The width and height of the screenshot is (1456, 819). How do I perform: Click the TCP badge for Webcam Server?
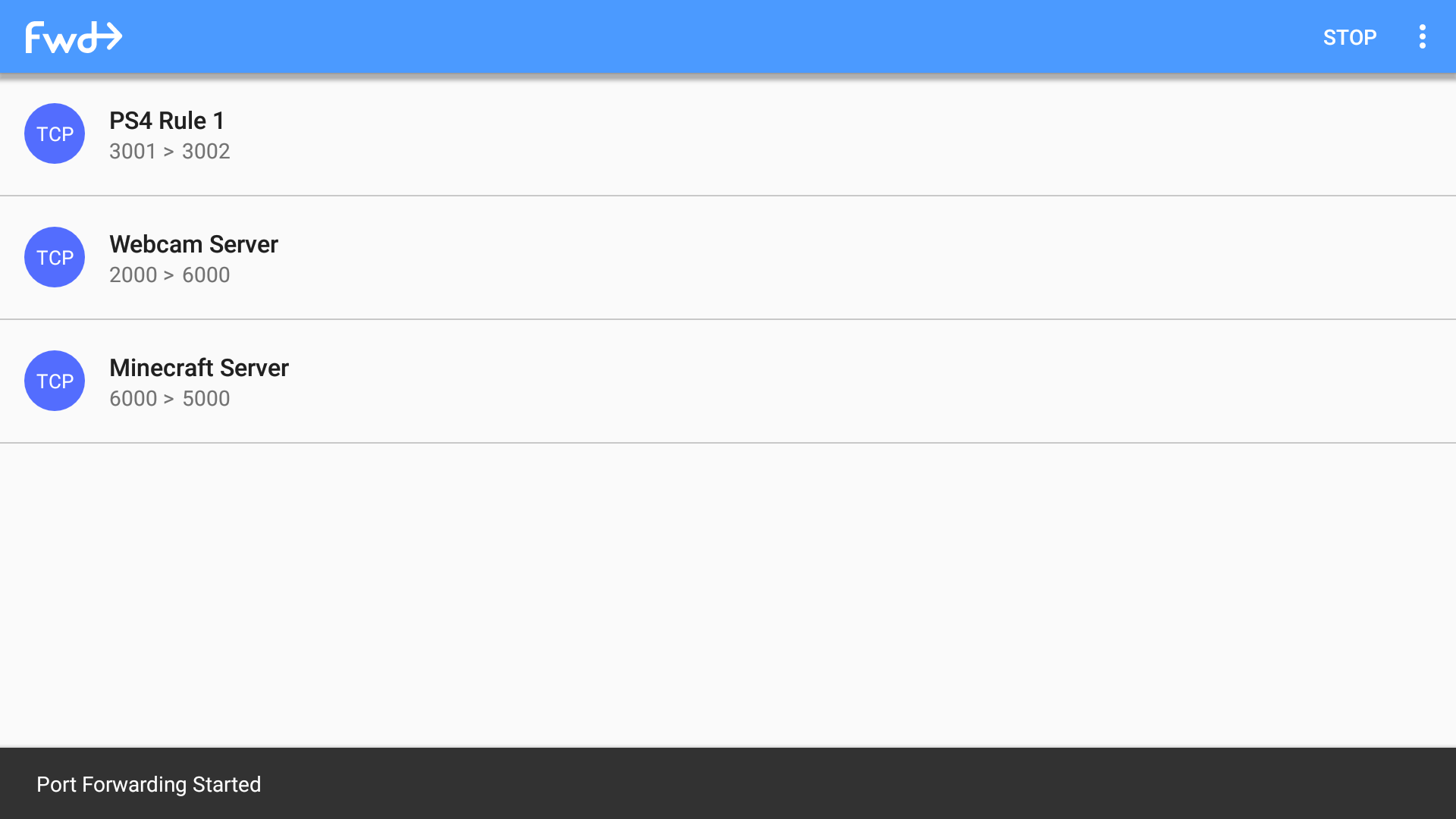click(55, 257)
